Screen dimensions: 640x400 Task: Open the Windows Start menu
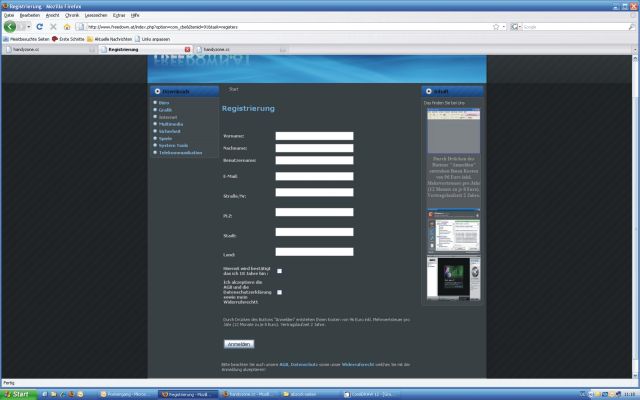tap(18, 394)
